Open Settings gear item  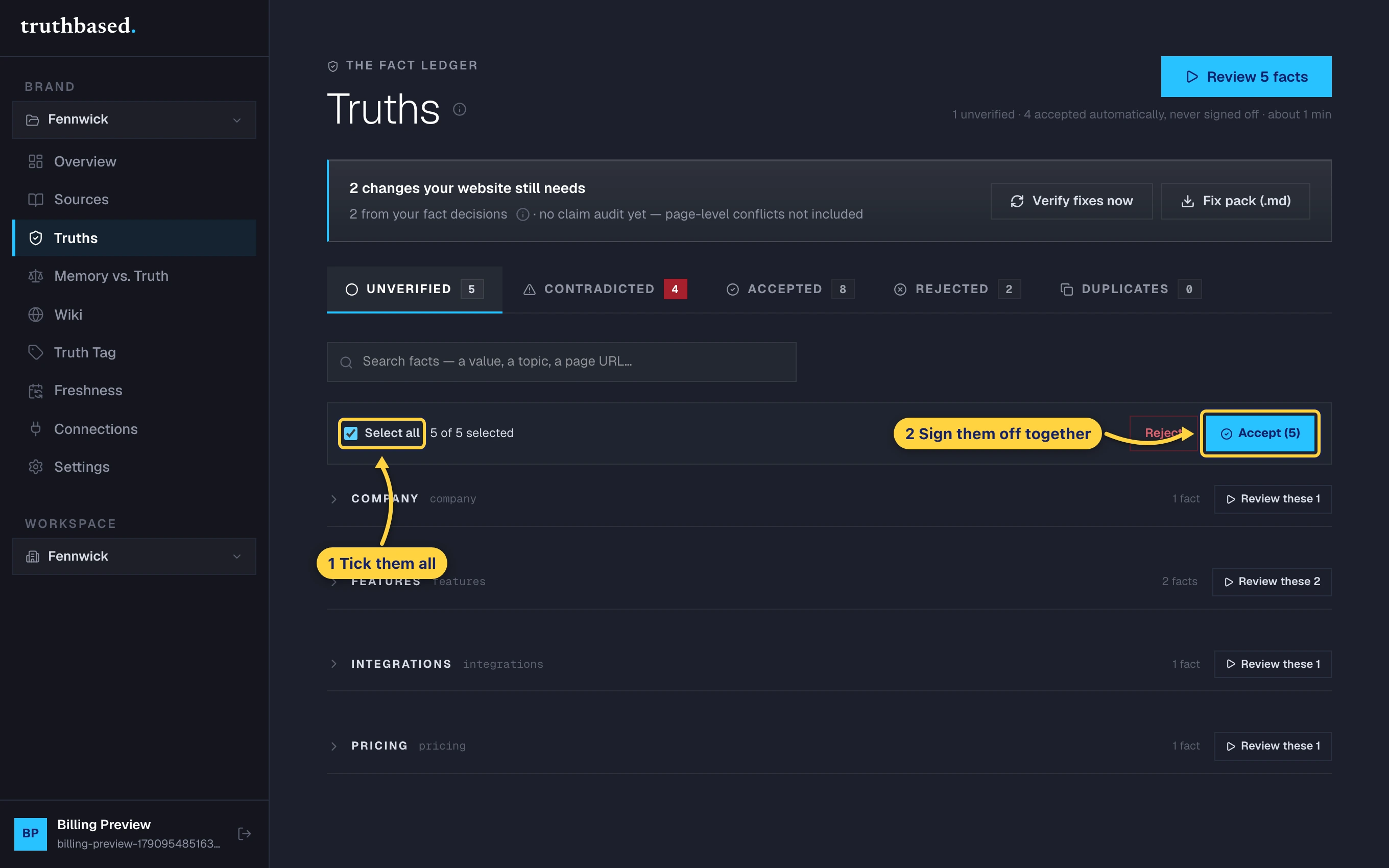click(x=134, y=467)
